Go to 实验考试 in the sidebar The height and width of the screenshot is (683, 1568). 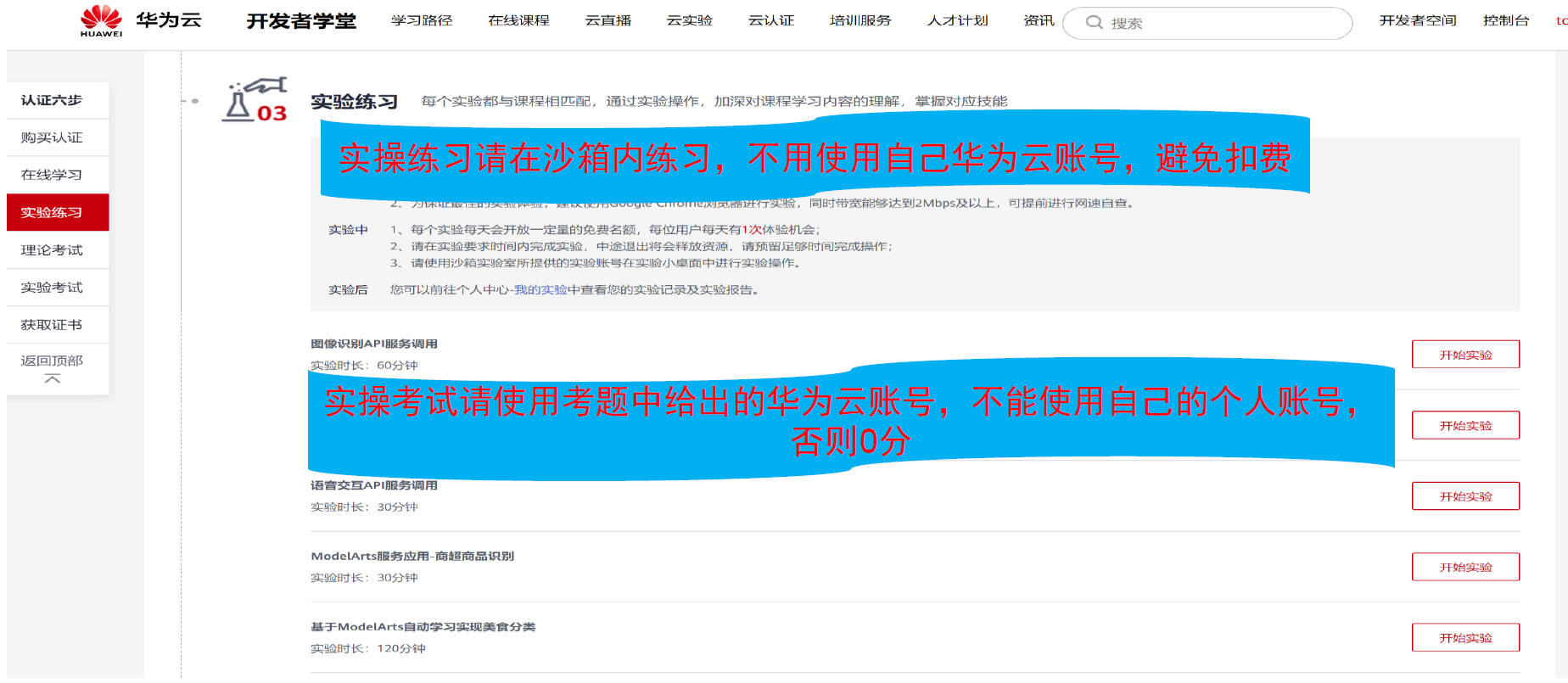coord(58,287)
